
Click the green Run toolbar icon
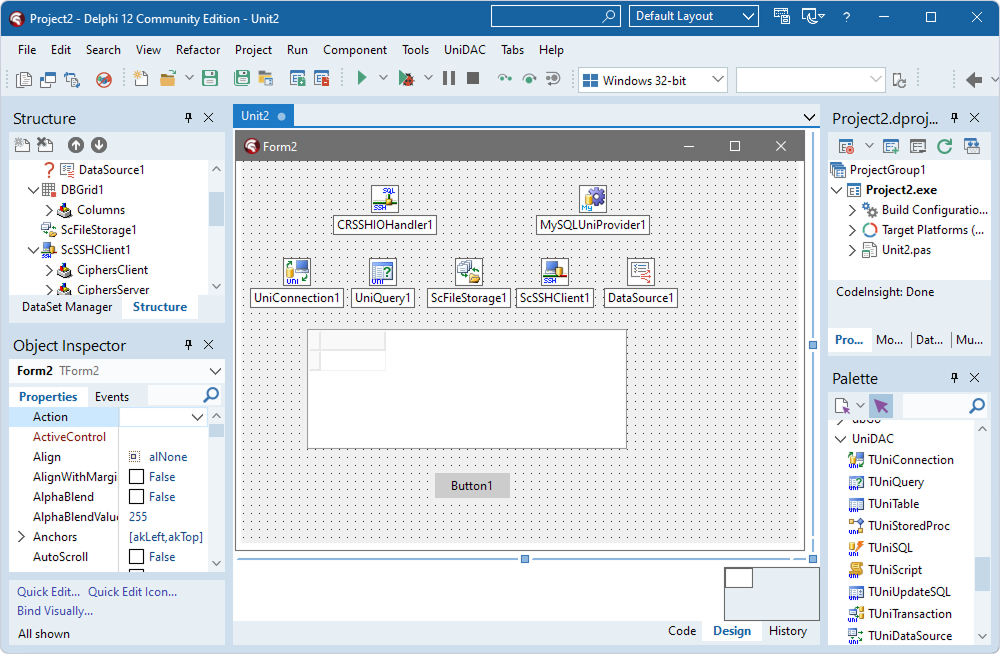click(362, 79)
